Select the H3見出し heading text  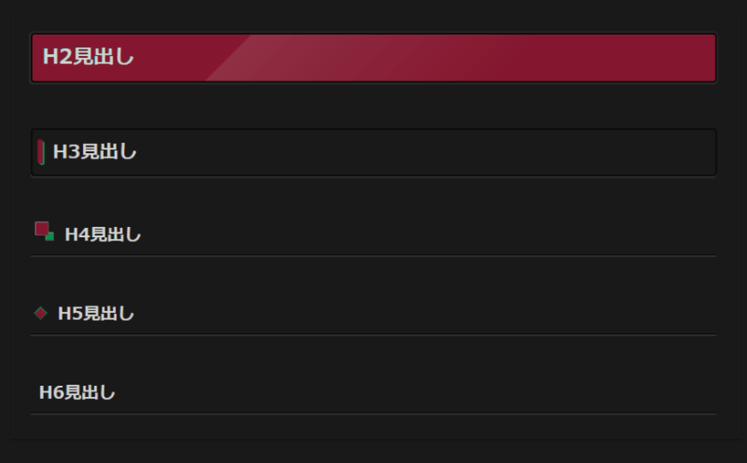point(95,152)
